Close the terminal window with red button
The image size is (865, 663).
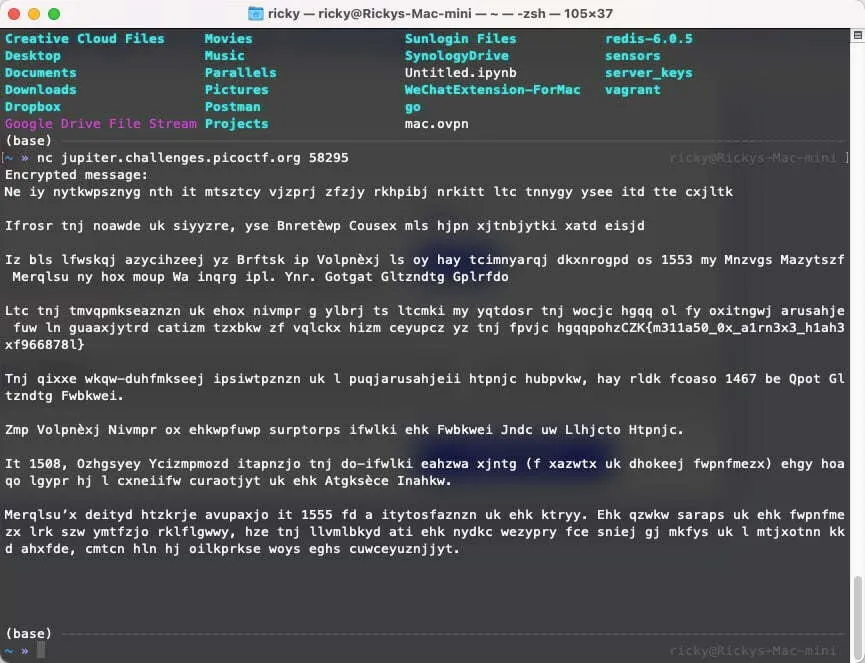pyautogui.click(x=14, y=14)
